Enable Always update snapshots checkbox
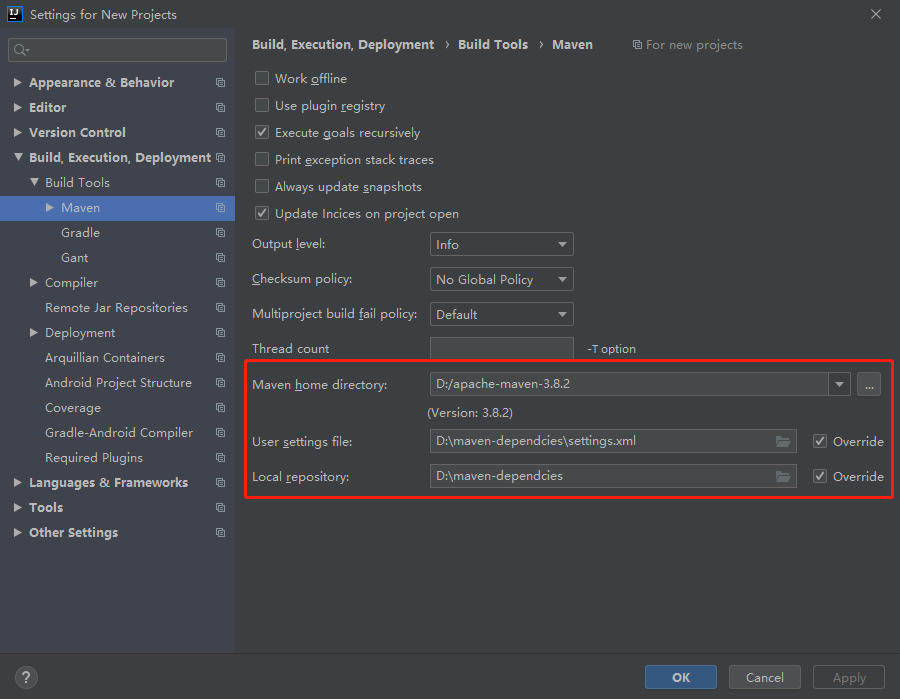This screenshot has height=699, width=900. tap(262, 186)
